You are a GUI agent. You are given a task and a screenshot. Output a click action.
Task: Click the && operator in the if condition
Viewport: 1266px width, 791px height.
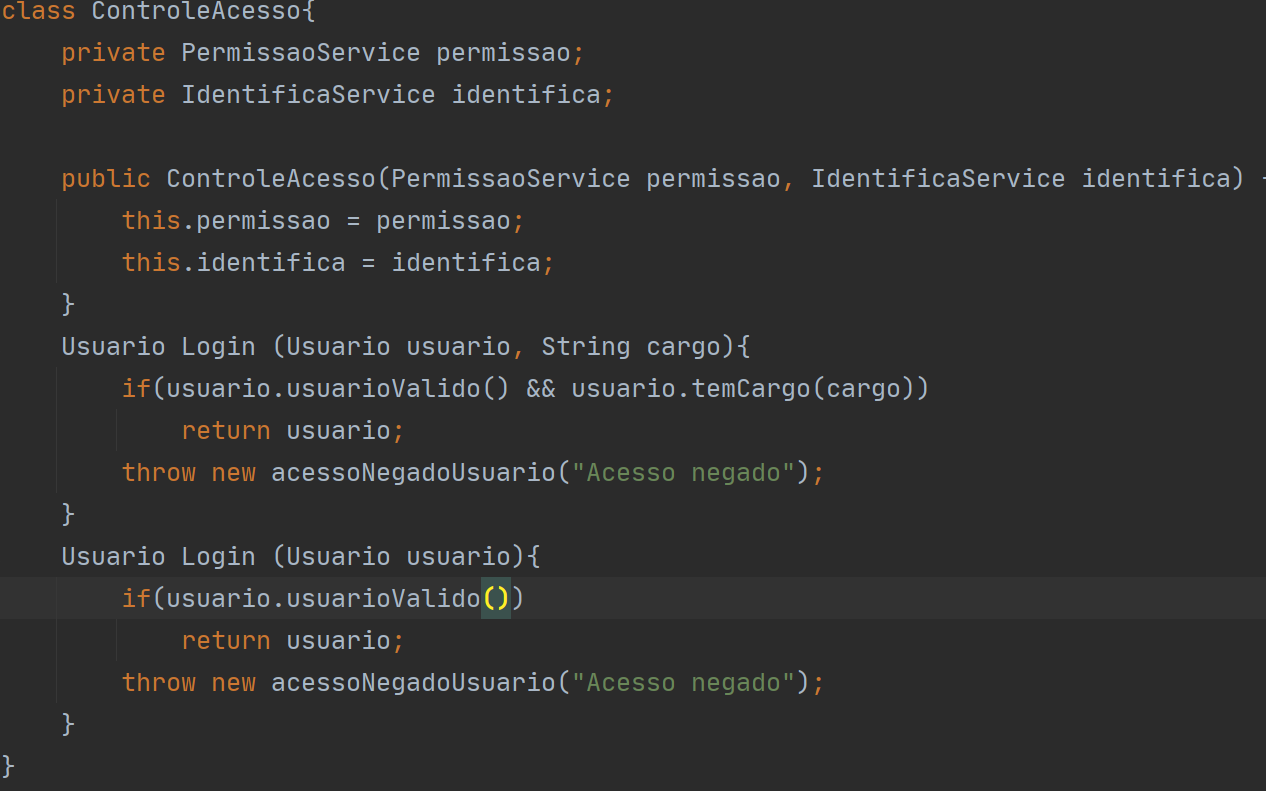540,389
